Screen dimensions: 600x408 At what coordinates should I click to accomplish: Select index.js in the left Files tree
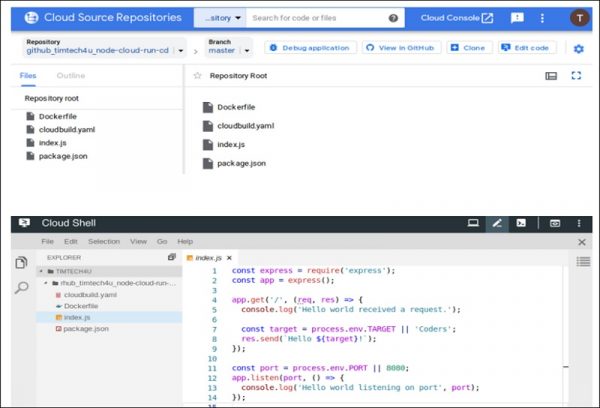[52, 143]
